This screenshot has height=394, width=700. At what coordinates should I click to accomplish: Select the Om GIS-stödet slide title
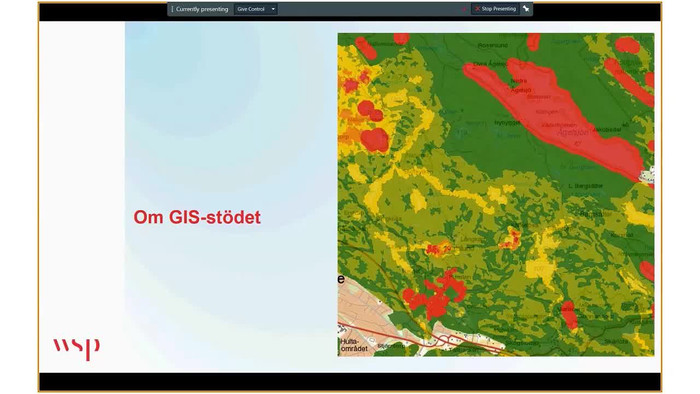197,217
